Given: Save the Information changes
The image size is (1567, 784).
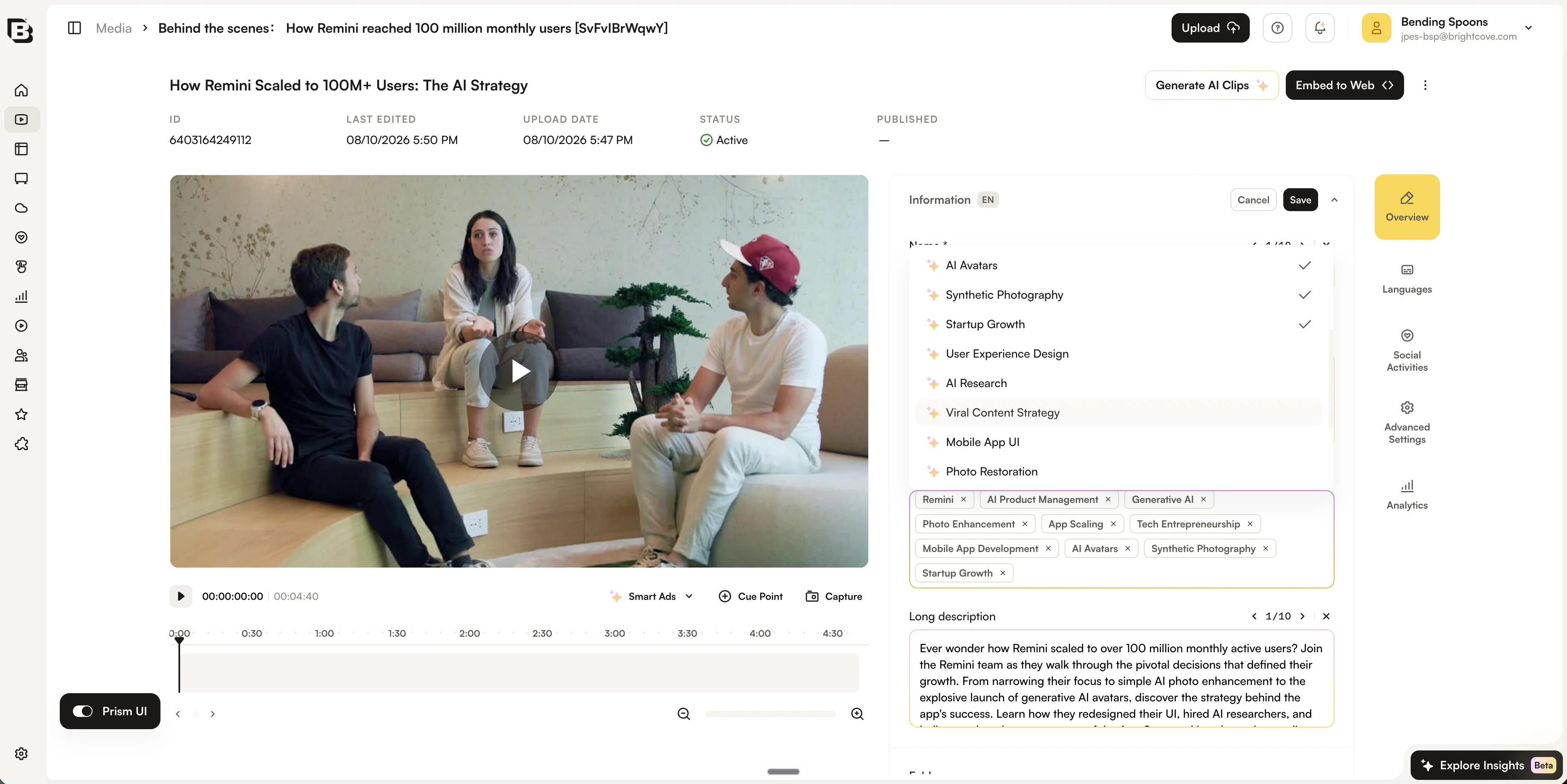Looking at the screenshot, I should tap(1301, 200).
